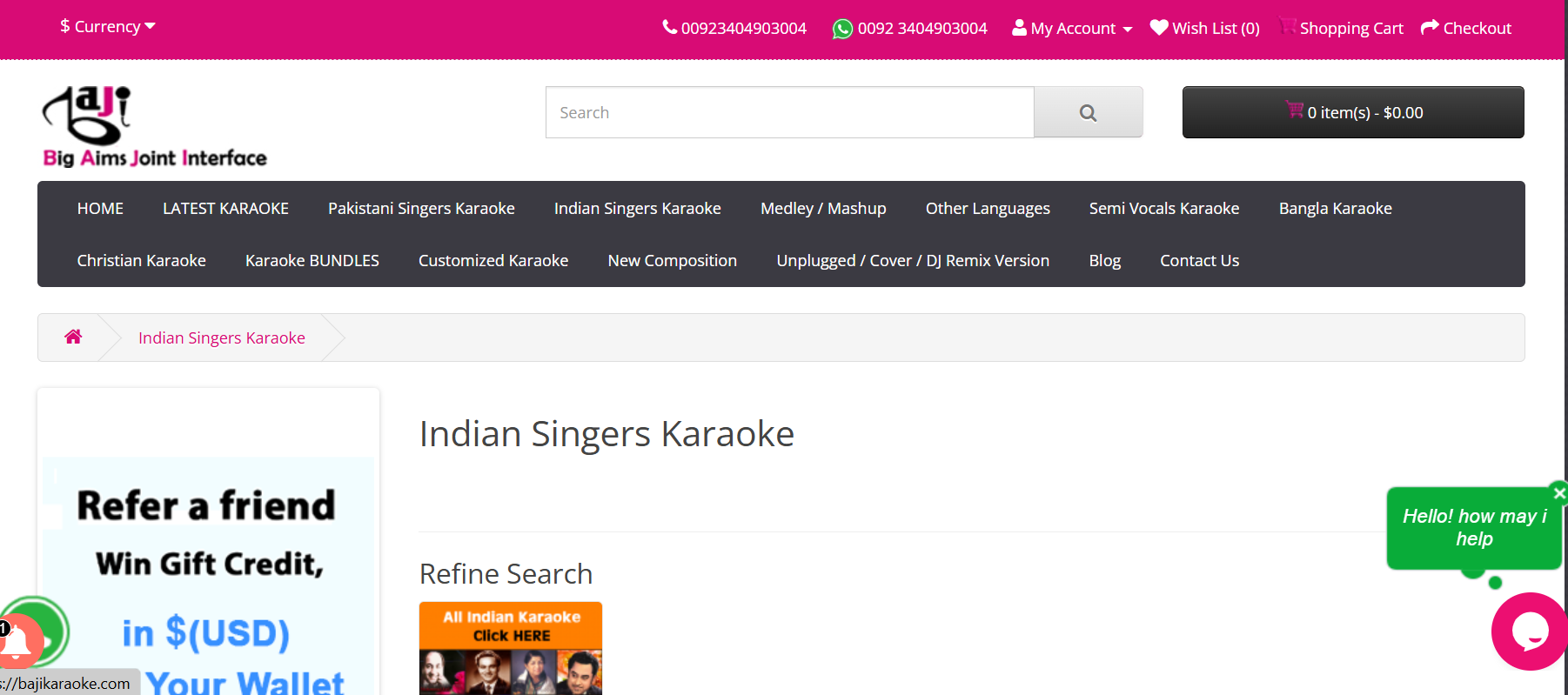Open the Blog menu item

1105,261
